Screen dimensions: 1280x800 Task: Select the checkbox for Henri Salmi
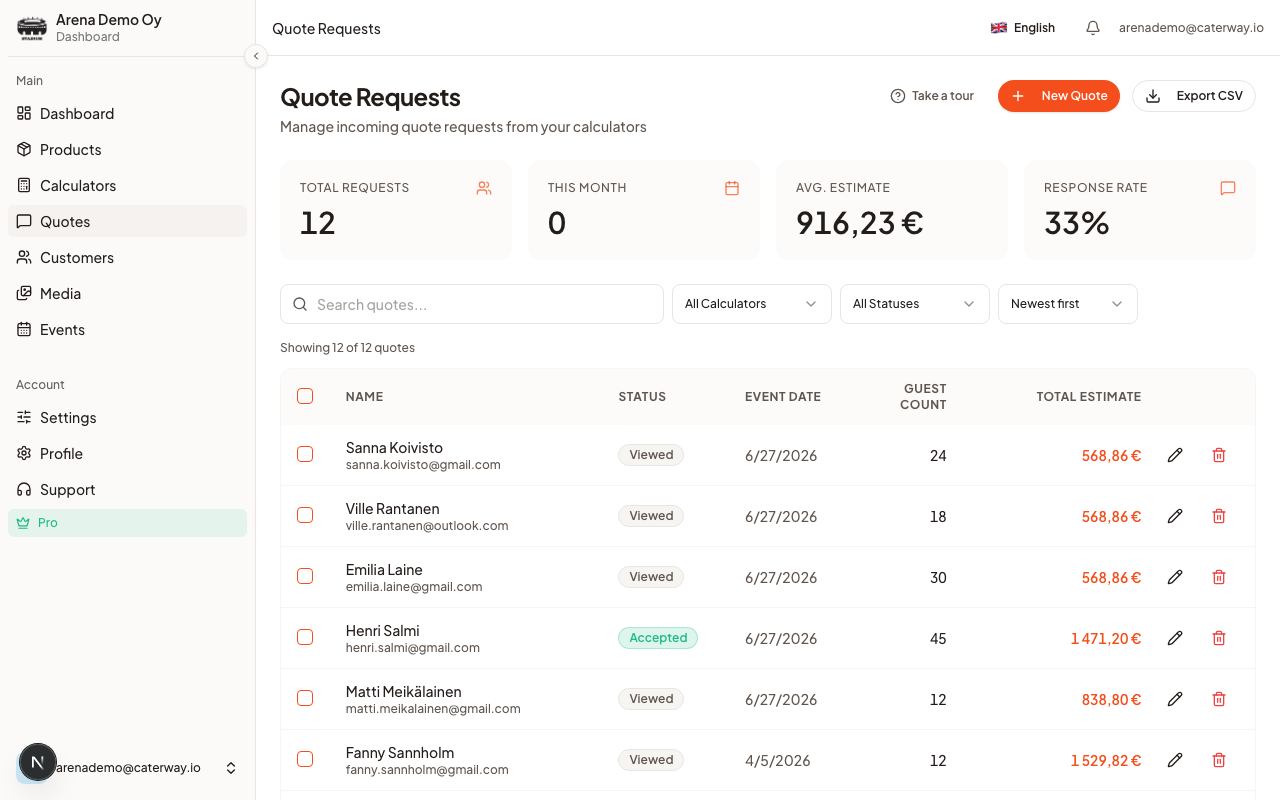tap(305, 637)
